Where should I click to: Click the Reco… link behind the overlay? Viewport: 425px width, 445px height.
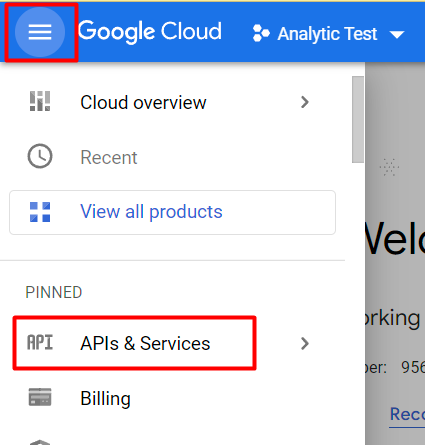pyautogui.click(x=407, y=414)
